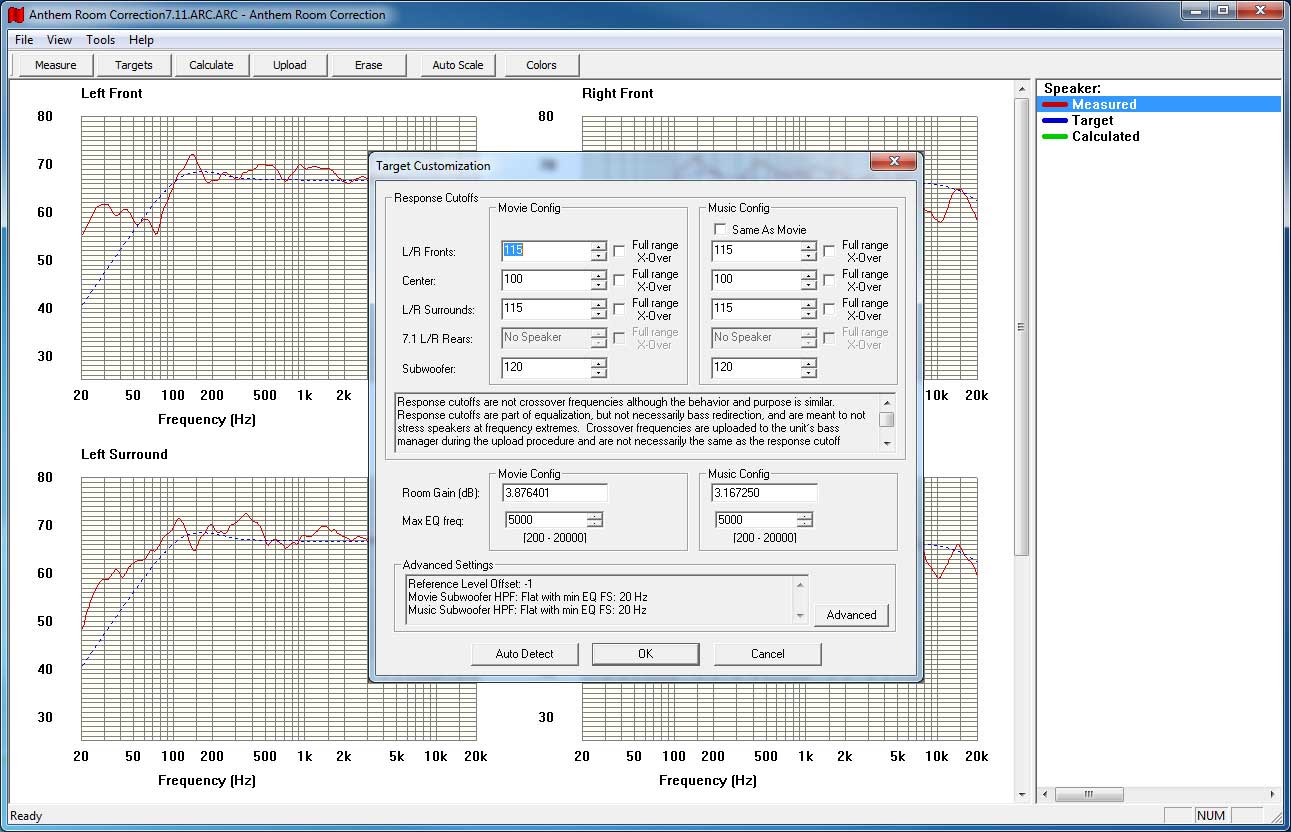The width and height of the screenshot is (1291, 832).
Task: Enable Same As Movie checkbox
Action: [719, 230]
